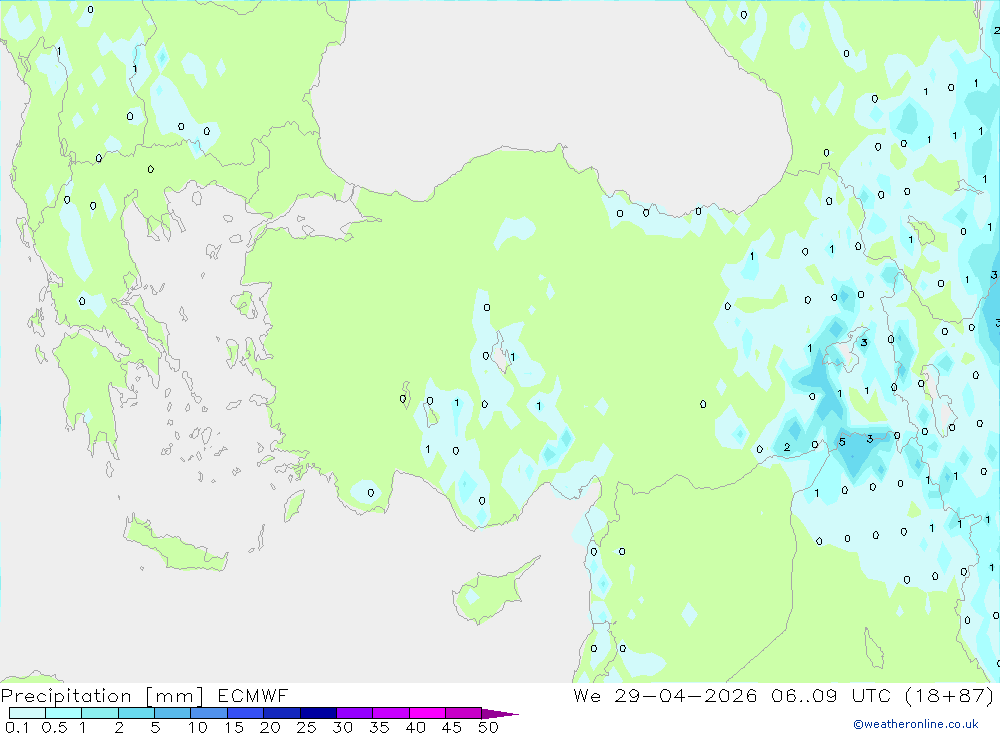Choose the 20–25 mm dark blue swatch
This screenshot has height=733, width=1000.
point(282,713)
